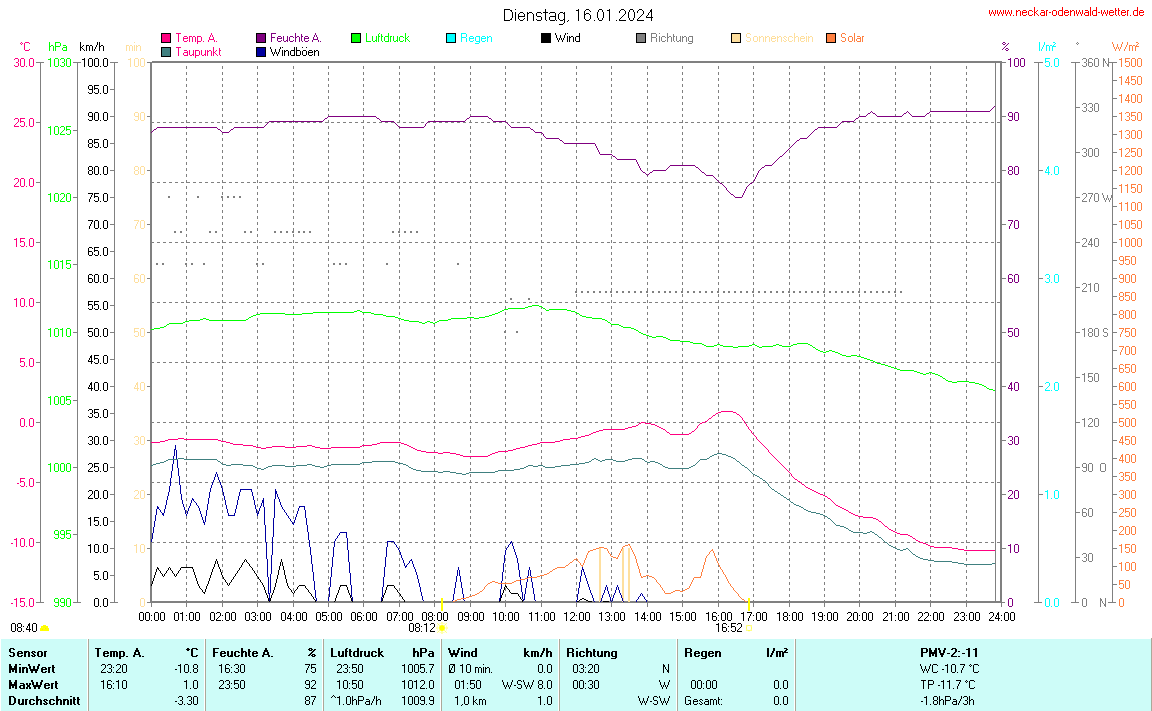The width and height of the screenshot is (1152, 711).
Task: Click the teal Taupunkt legend square
Action: [166, 52]
